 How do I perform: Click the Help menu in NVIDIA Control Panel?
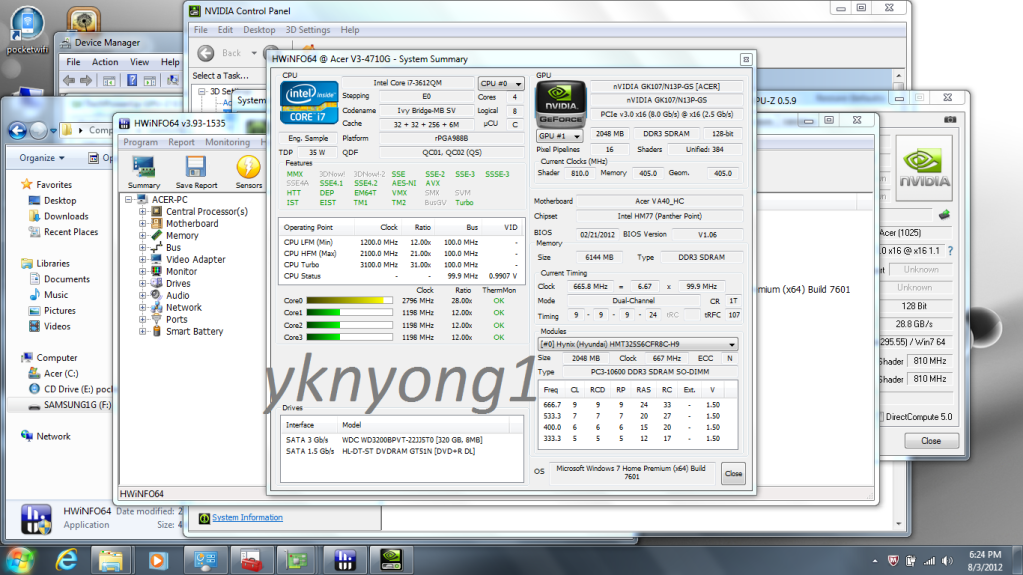click(x=350, y=30)
